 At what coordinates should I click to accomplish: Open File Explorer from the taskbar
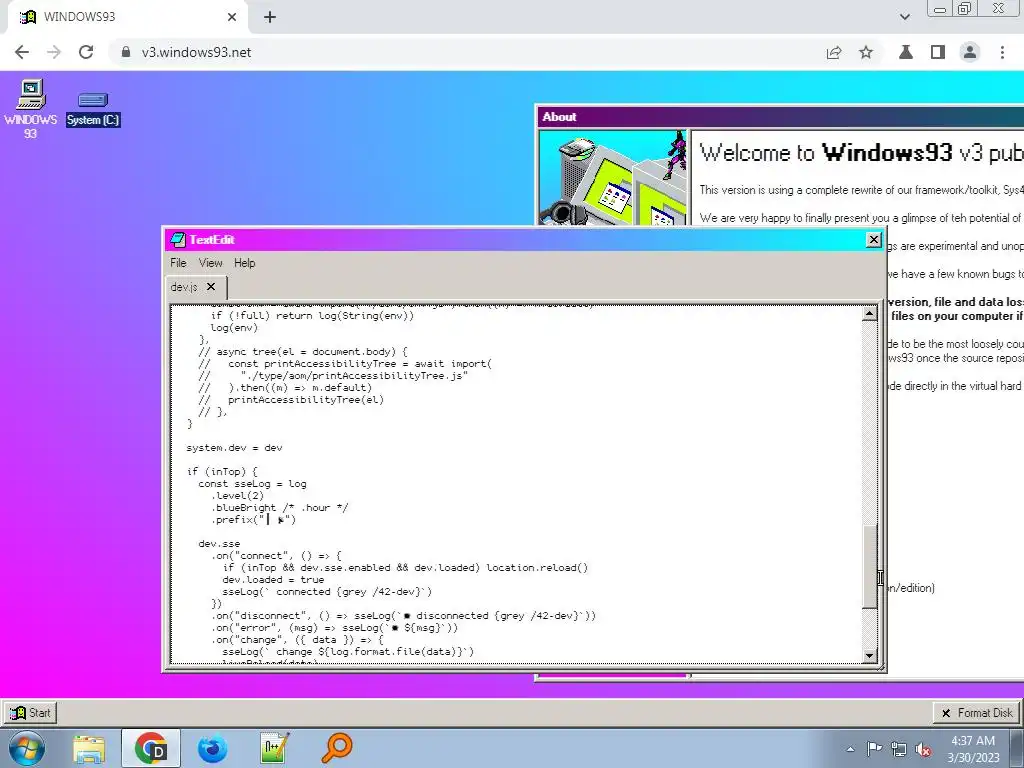[x=89, y=749]
